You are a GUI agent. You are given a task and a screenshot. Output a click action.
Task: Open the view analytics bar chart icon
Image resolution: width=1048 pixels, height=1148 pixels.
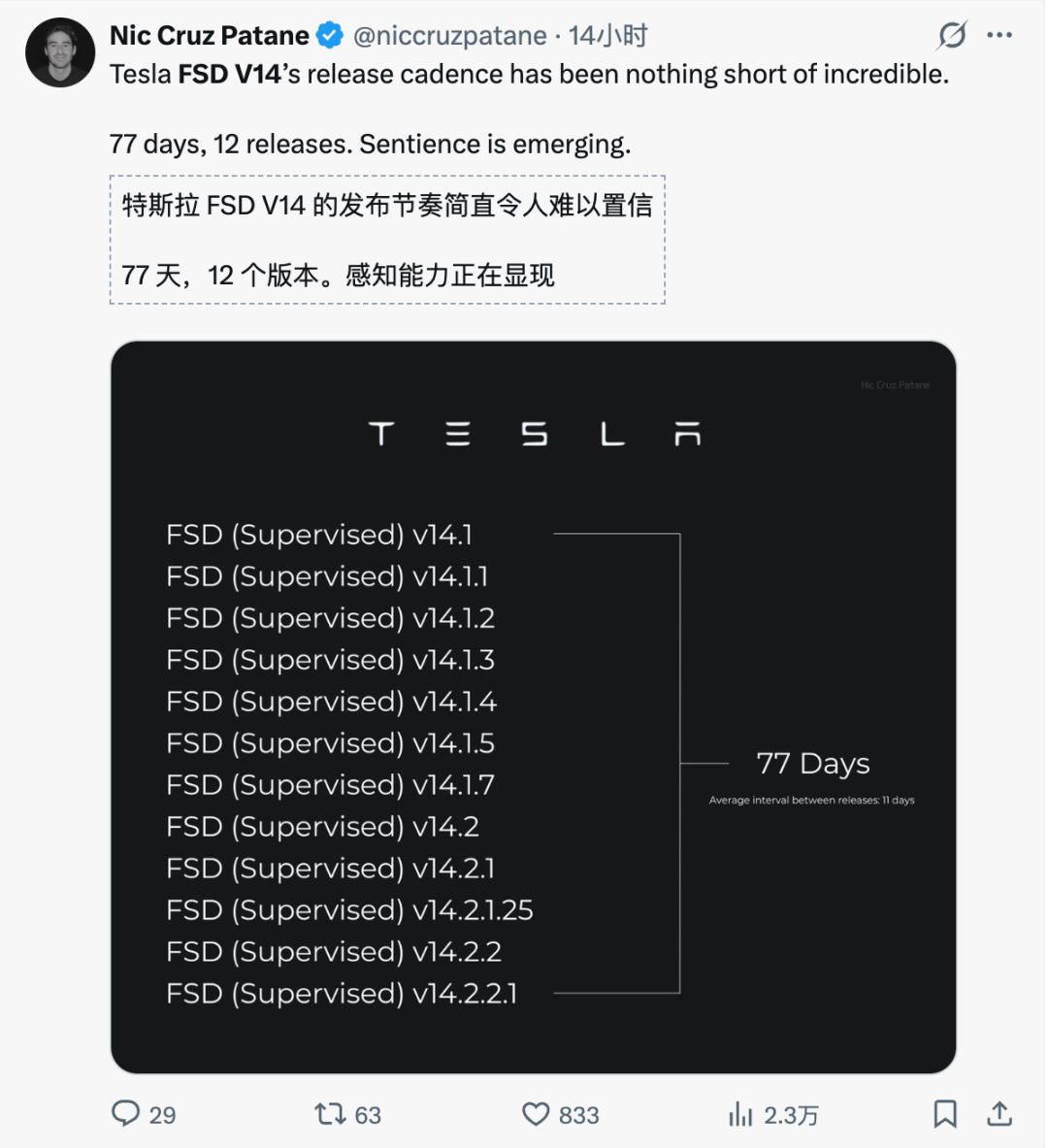coord(740,1115)
